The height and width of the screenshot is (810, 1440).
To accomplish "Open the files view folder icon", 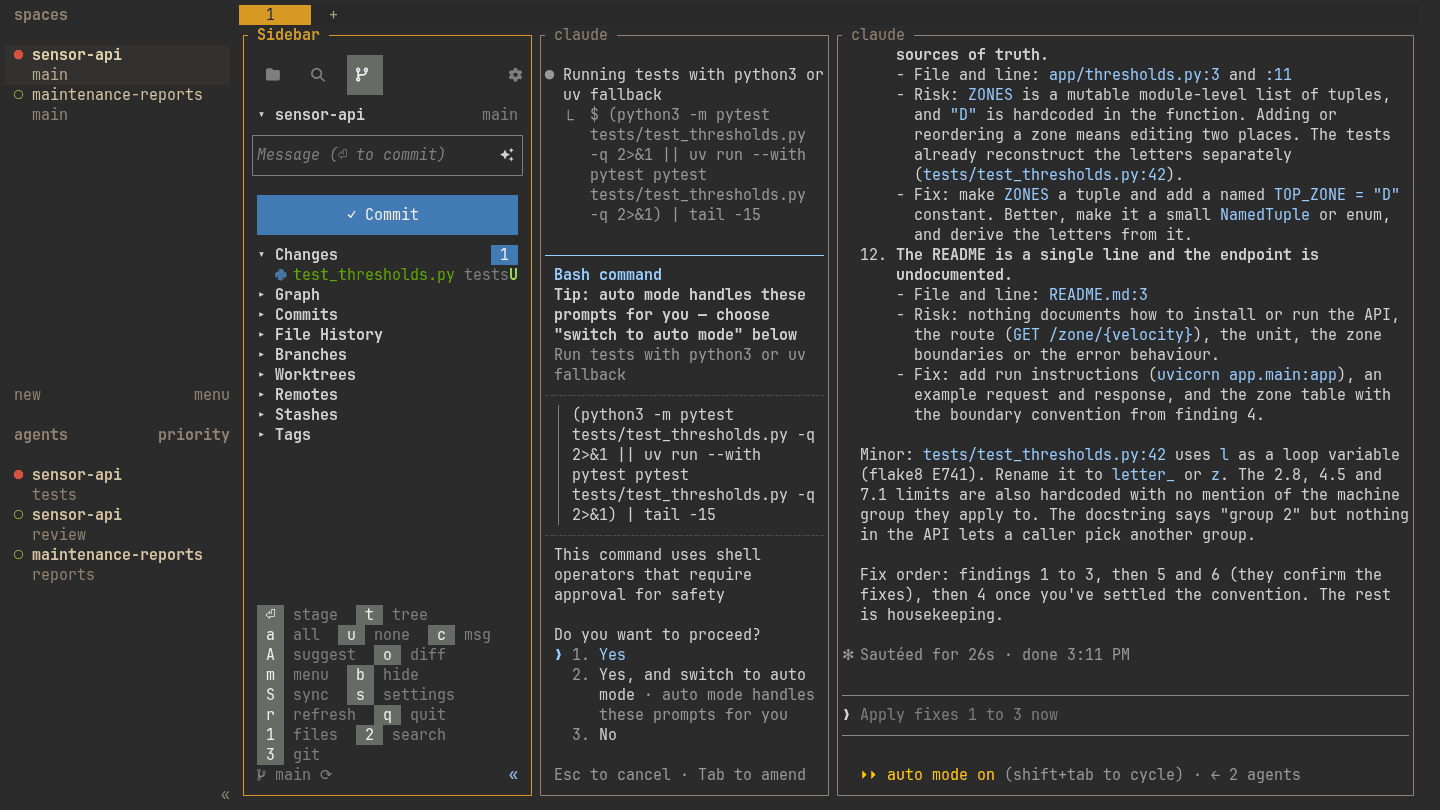I will tap(273, 75).
